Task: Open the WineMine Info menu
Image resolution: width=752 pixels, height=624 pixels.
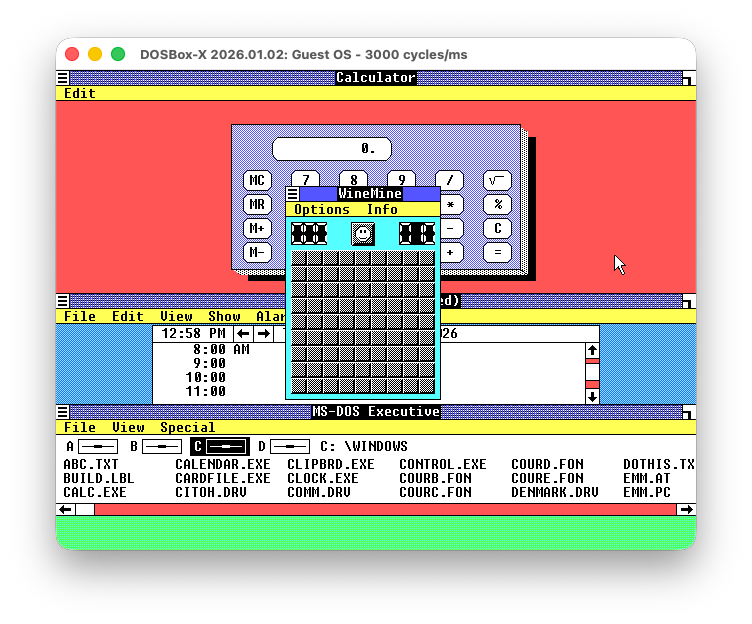Action: tap(381, 209)
